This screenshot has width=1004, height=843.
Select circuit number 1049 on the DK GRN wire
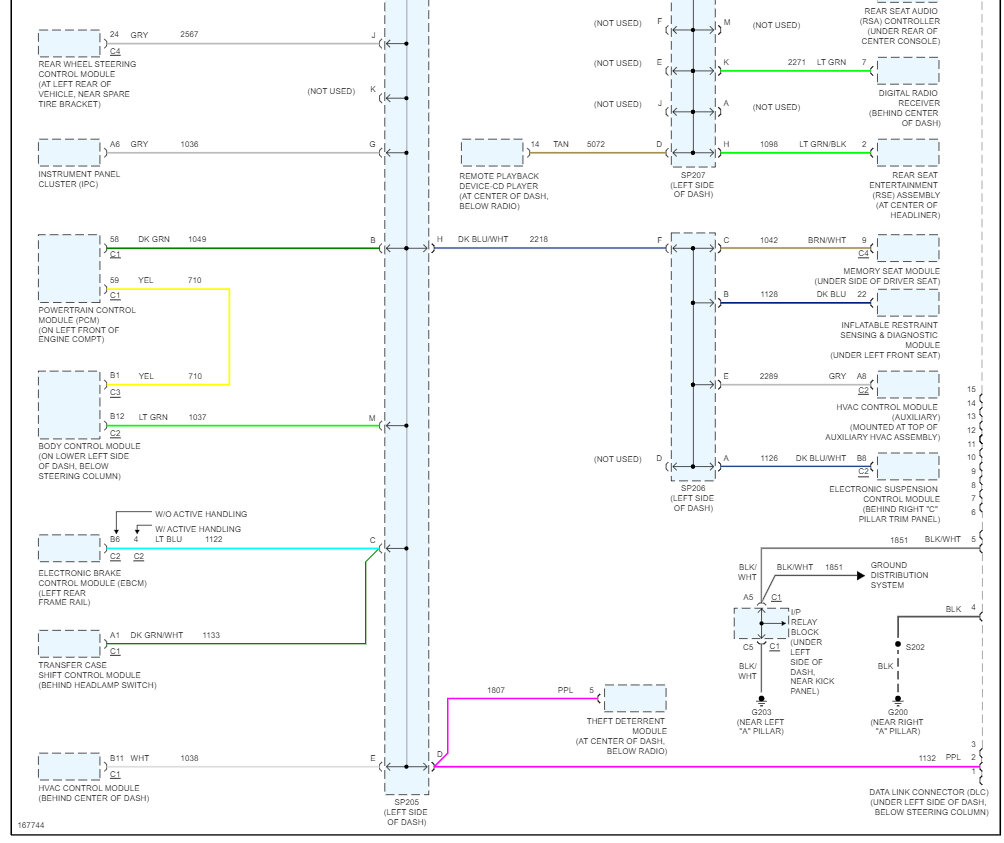197,239
